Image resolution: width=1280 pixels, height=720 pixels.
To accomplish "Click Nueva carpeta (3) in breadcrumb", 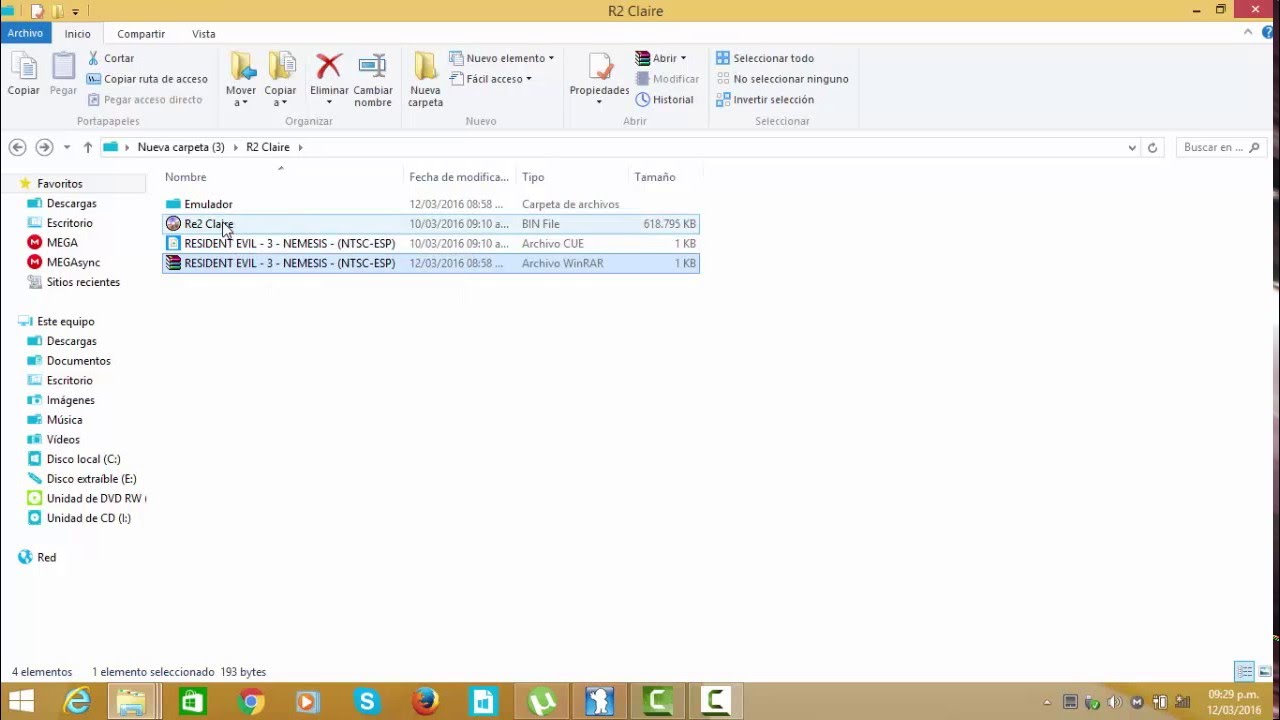I will click(181, 147).
